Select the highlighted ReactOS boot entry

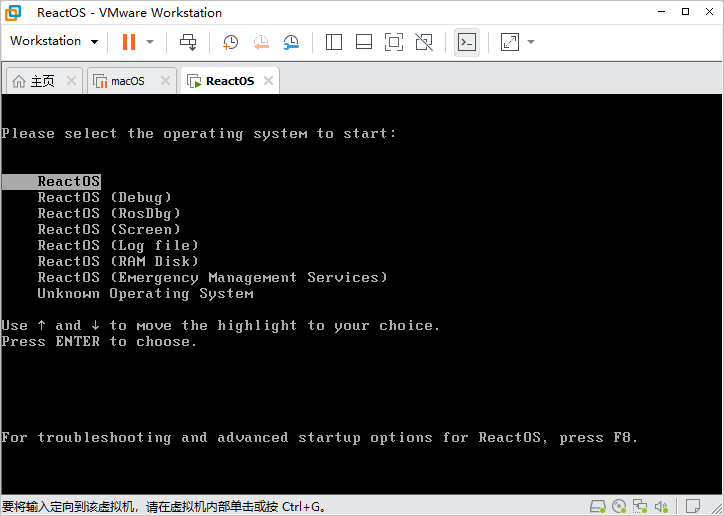coord(51,181)
